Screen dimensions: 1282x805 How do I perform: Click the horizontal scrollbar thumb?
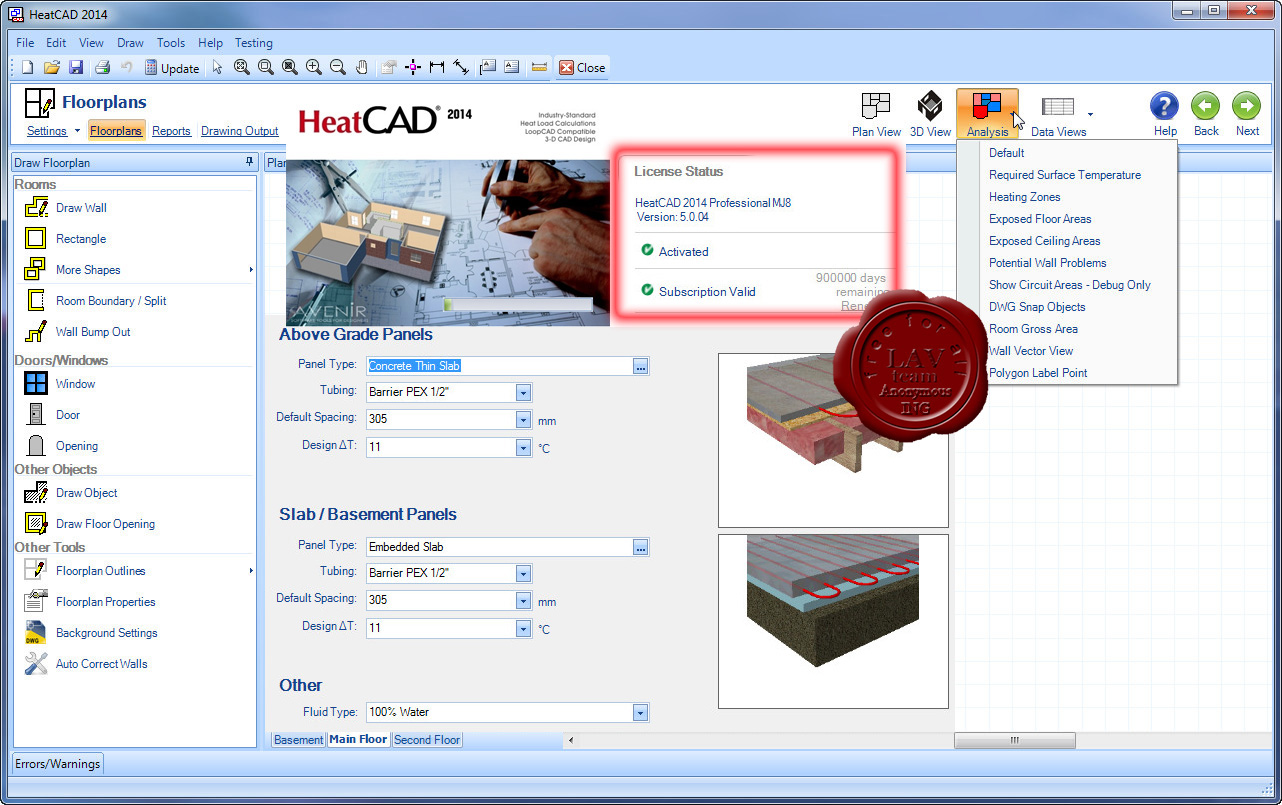click(x=1015, y=740)
